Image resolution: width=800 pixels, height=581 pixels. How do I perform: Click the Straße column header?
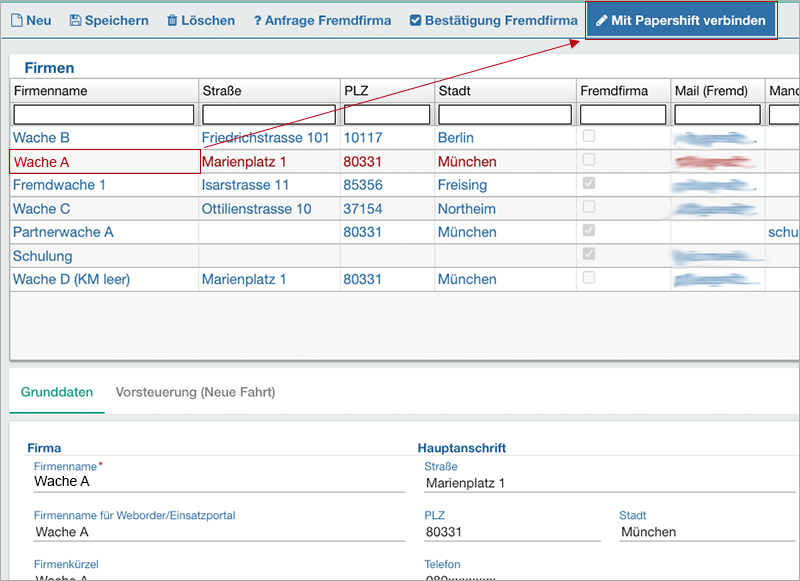(x=269, y=91)
